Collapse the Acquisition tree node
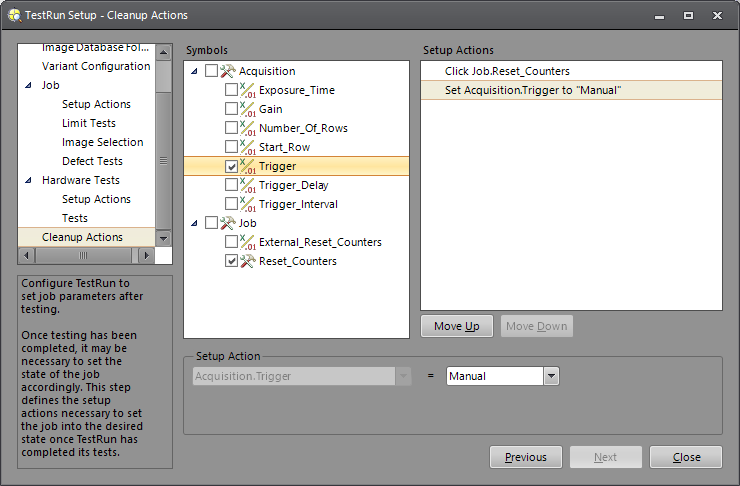The image size is (740, 486). point(193,71)
